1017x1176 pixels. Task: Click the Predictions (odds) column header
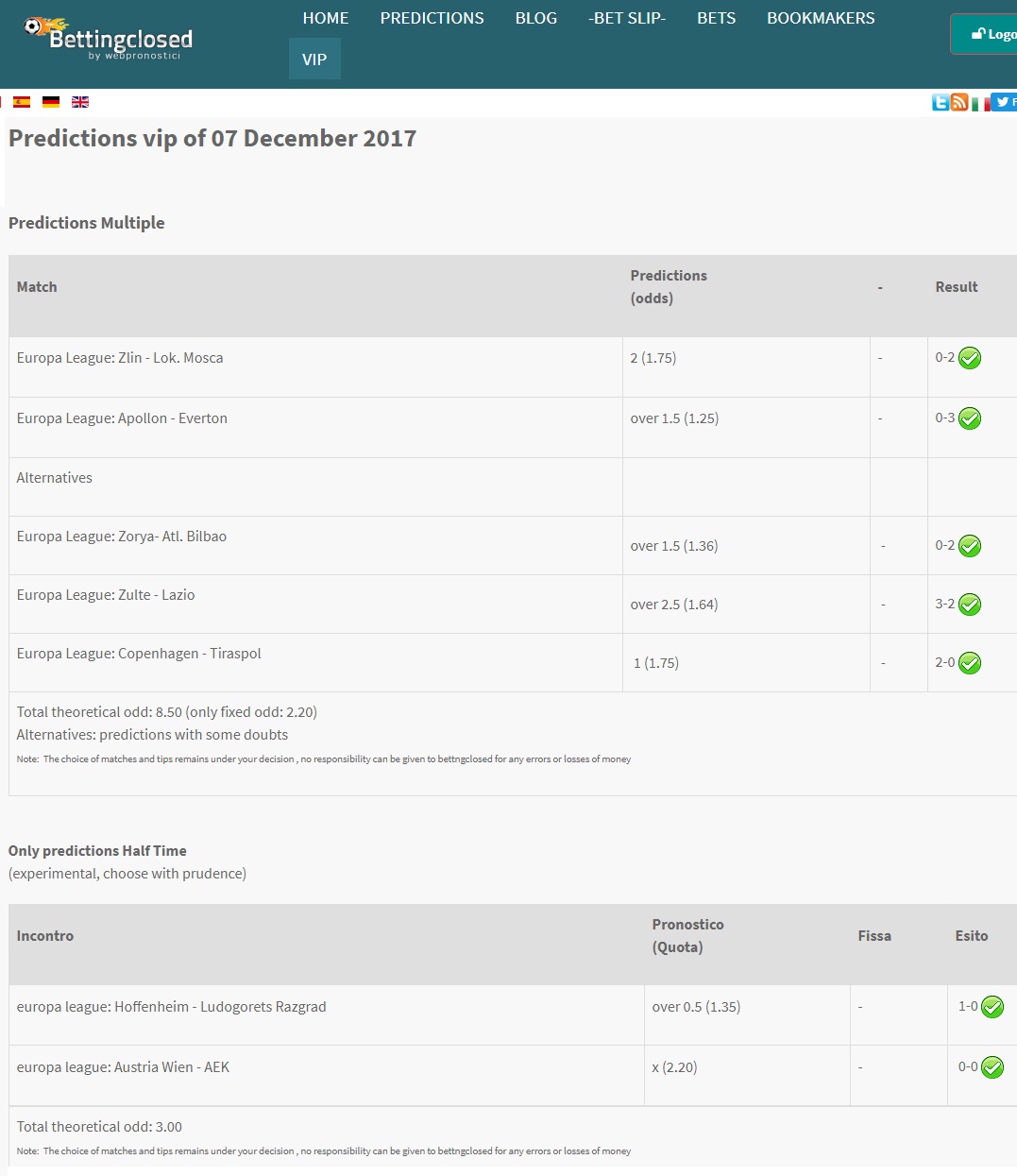tap(669, 287)
